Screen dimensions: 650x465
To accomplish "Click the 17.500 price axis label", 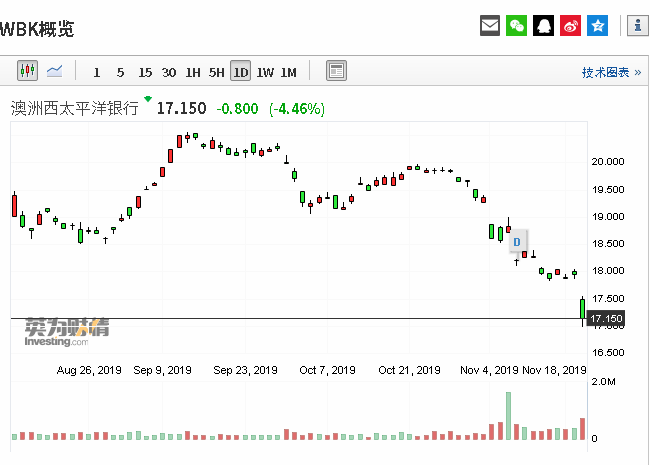I will coord(608,299).
